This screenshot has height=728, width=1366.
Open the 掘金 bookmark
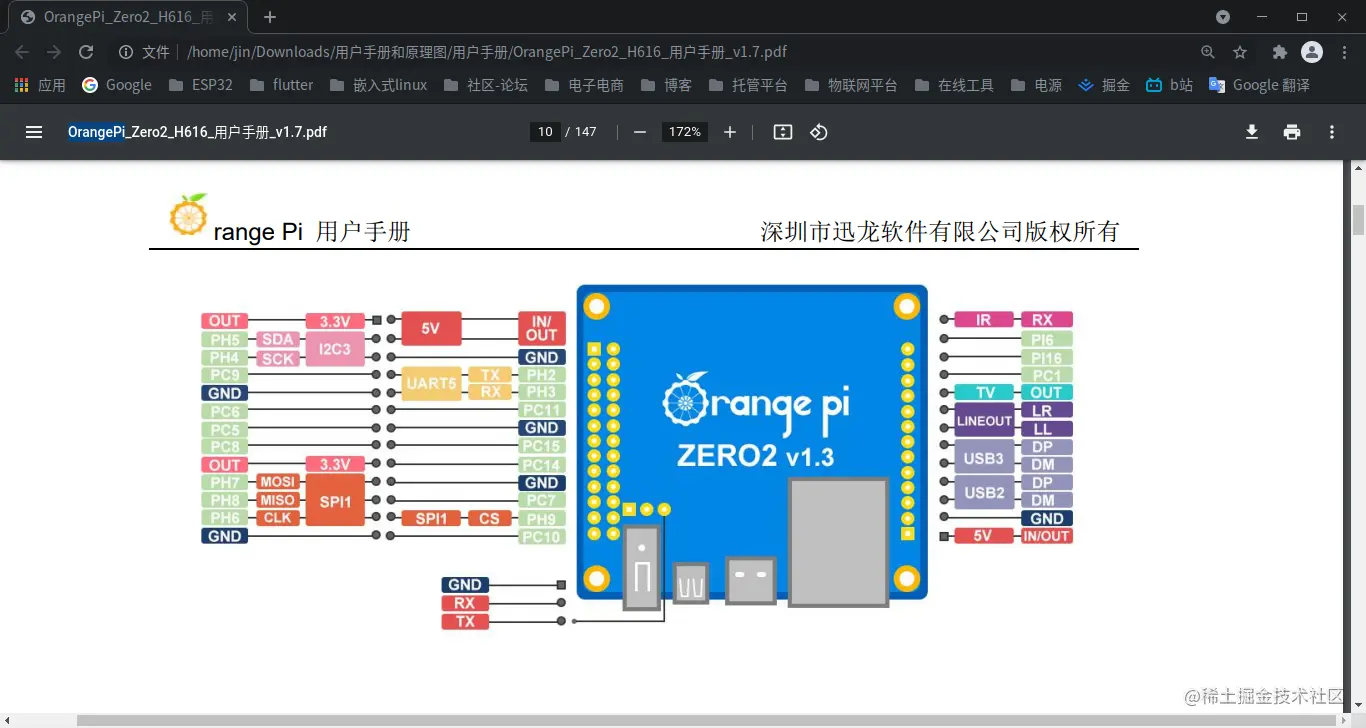(x=1104, y=85)
